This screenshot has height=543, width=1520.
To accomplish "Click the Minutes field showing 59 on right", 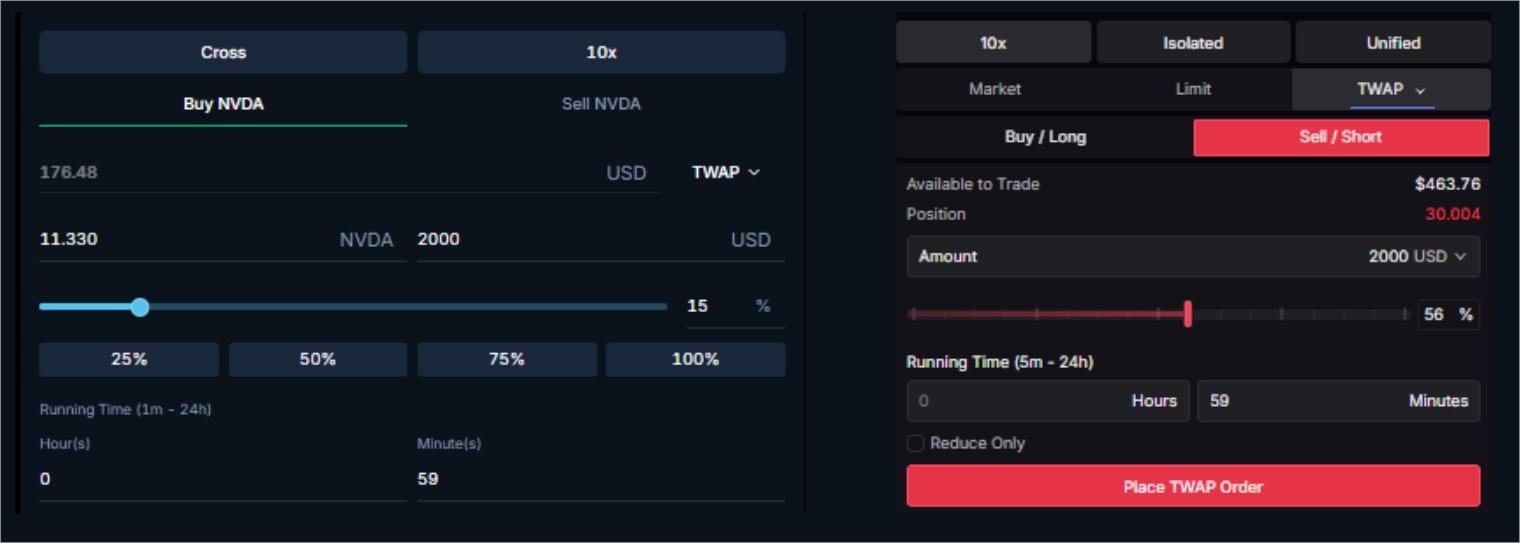I will click(1337, 401).
